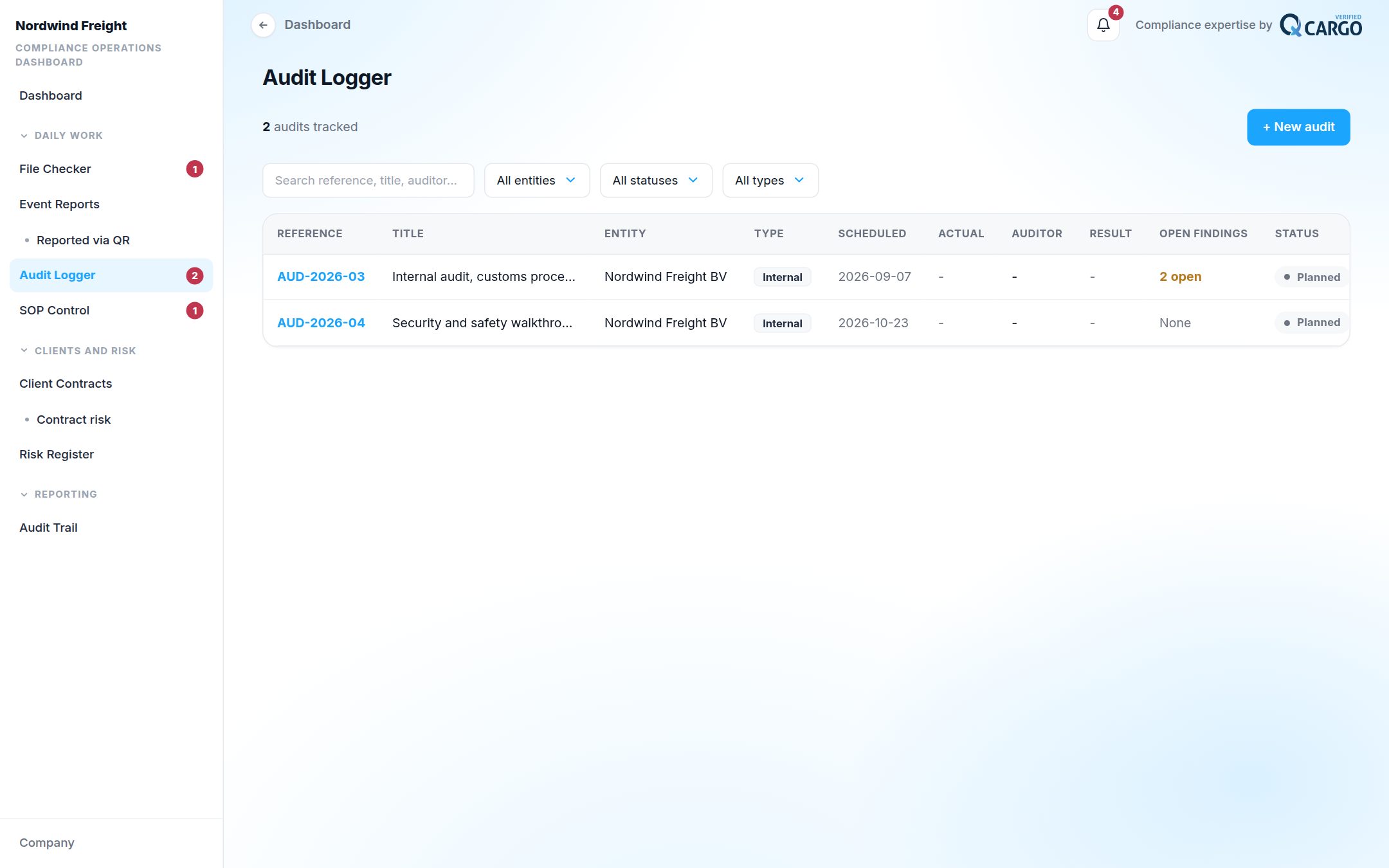Click the Reference column header
This screenshot has width=1389, height=868.
click(310, 233)
